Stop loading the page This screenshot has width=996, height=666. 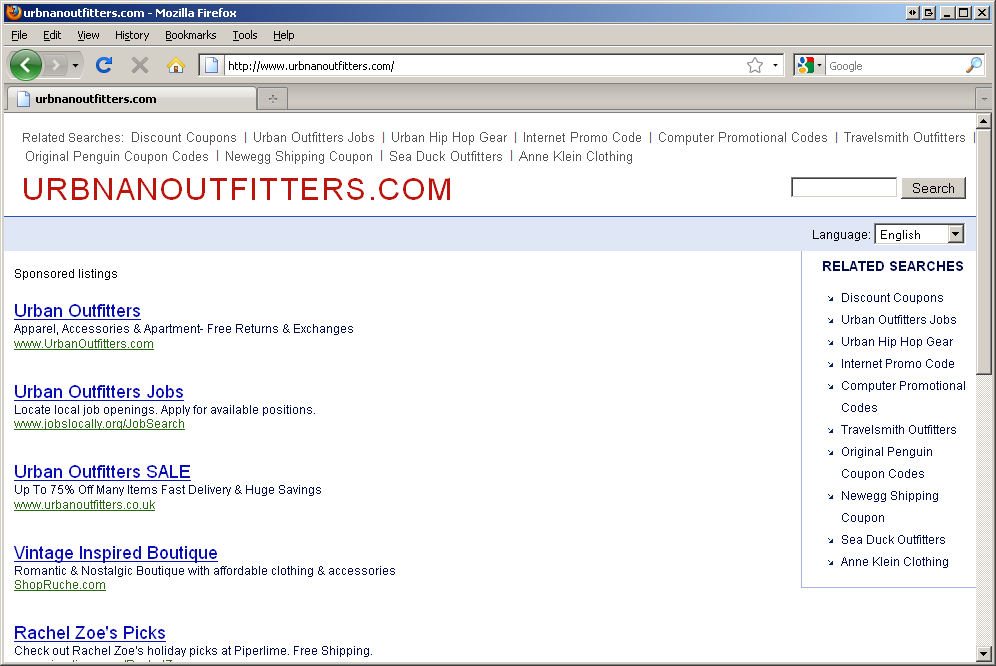pyautogui.click(x=140, y=65)
